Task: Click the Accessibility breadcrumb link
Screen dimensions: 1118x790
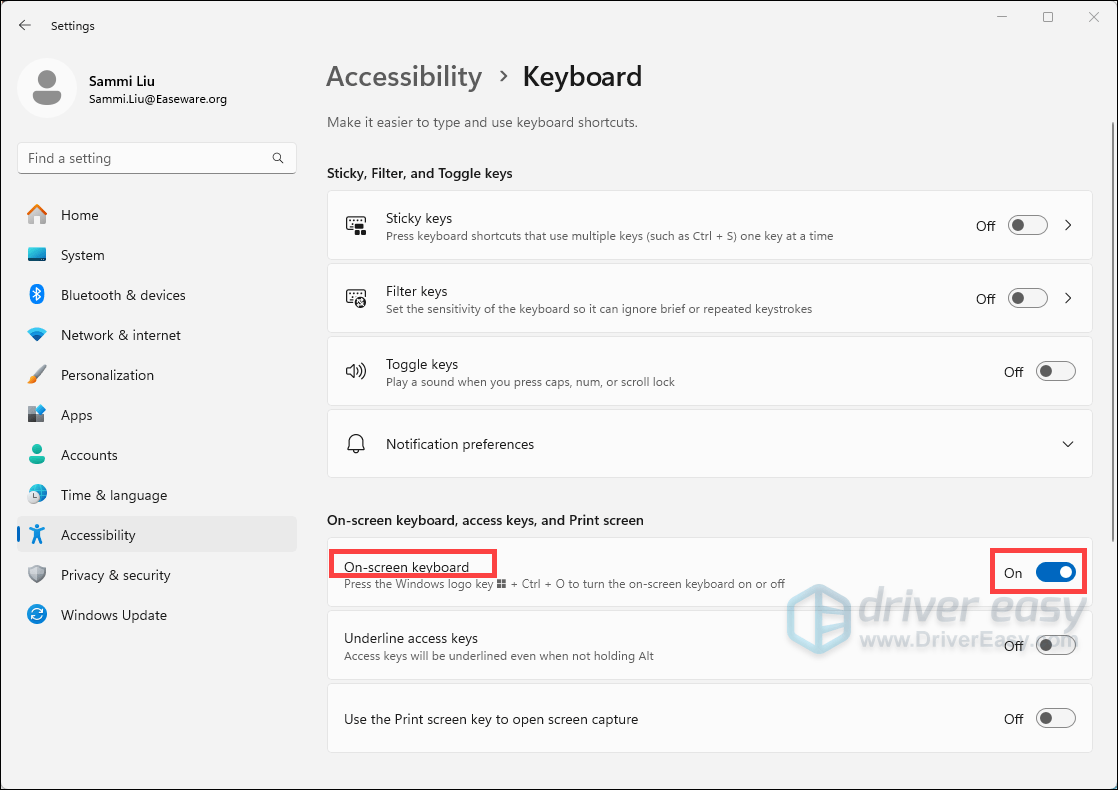Action: (404, 77)
